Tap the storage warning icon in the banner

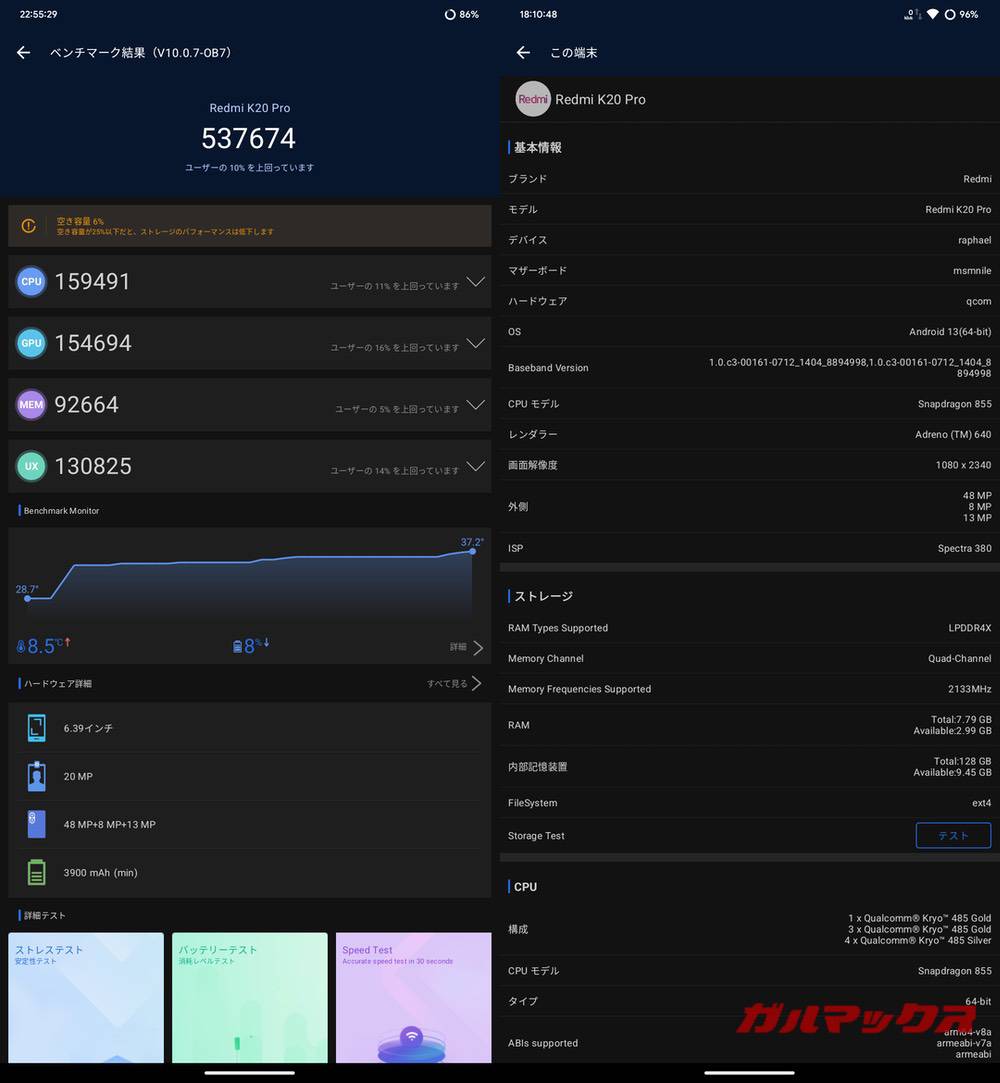coord(29,225)
